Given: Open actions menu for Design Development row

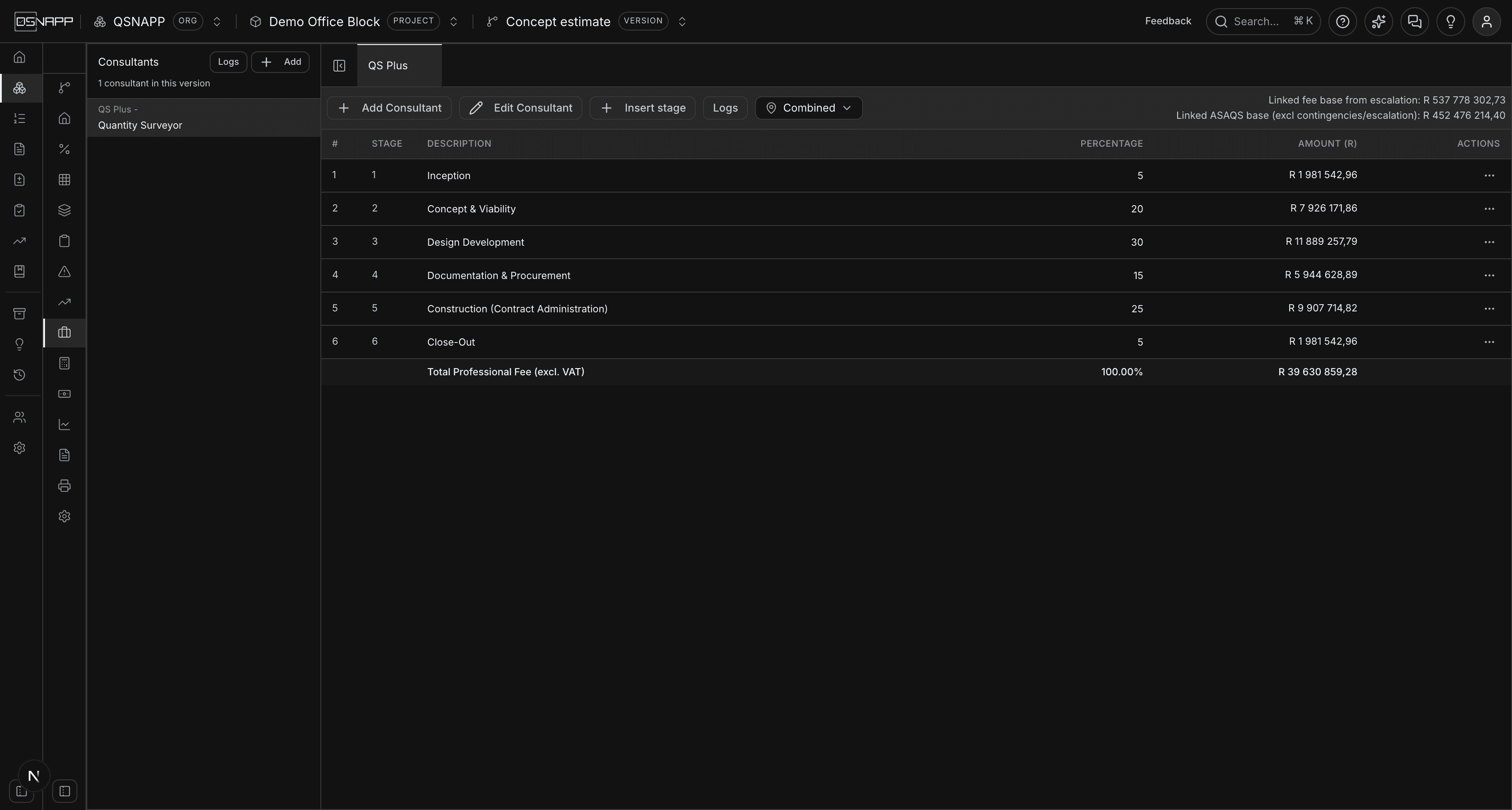Looking at the screenshot, I should pyautogui.click(x=1489, y=242).
